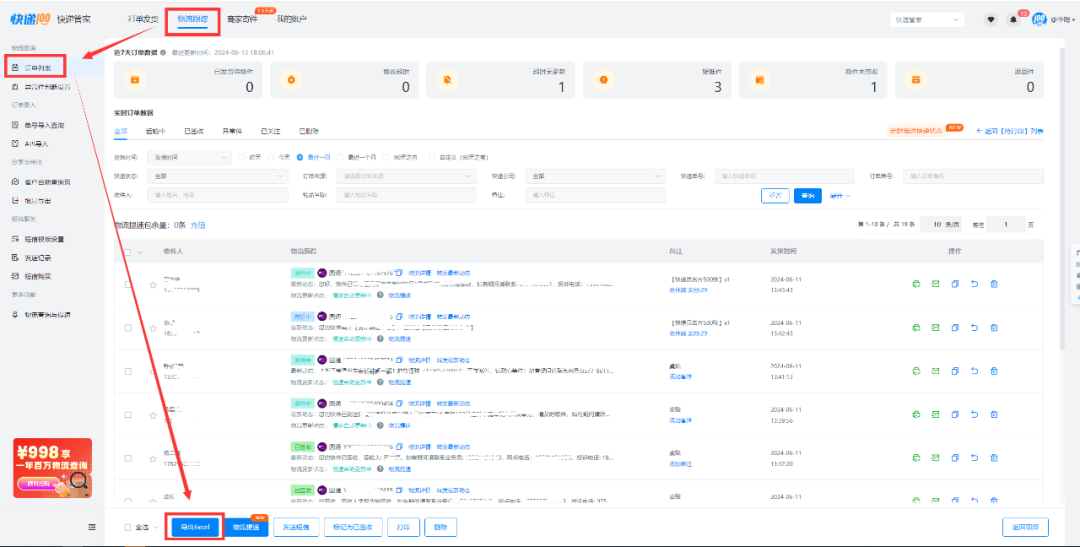Image resolution: width=1080 pixels, height=547 pixels.
Task: Open 订单列表 in the left sidebar
Action: pos(37,68)
